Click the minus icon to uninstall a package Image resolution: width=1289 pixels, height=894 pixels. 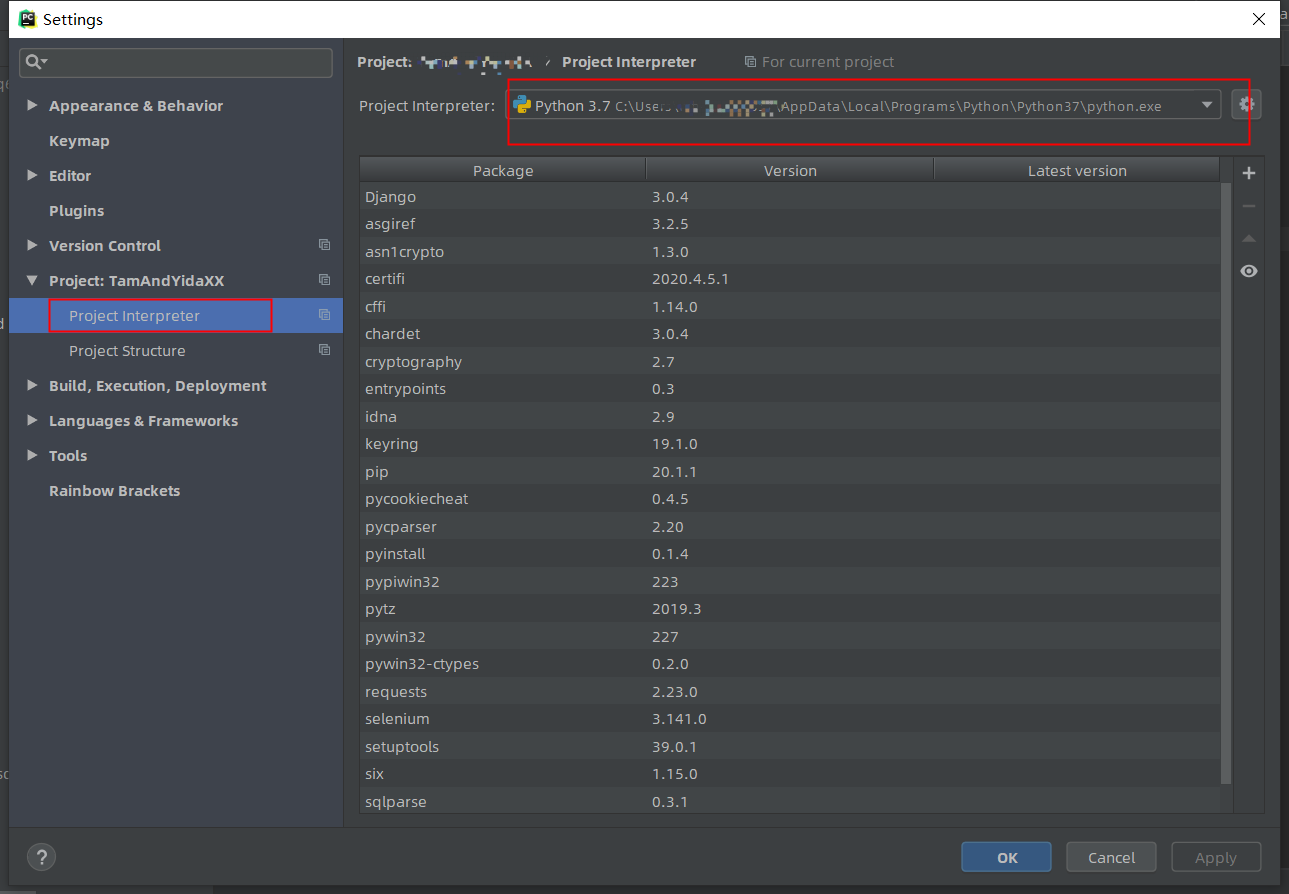[1248, 205]
